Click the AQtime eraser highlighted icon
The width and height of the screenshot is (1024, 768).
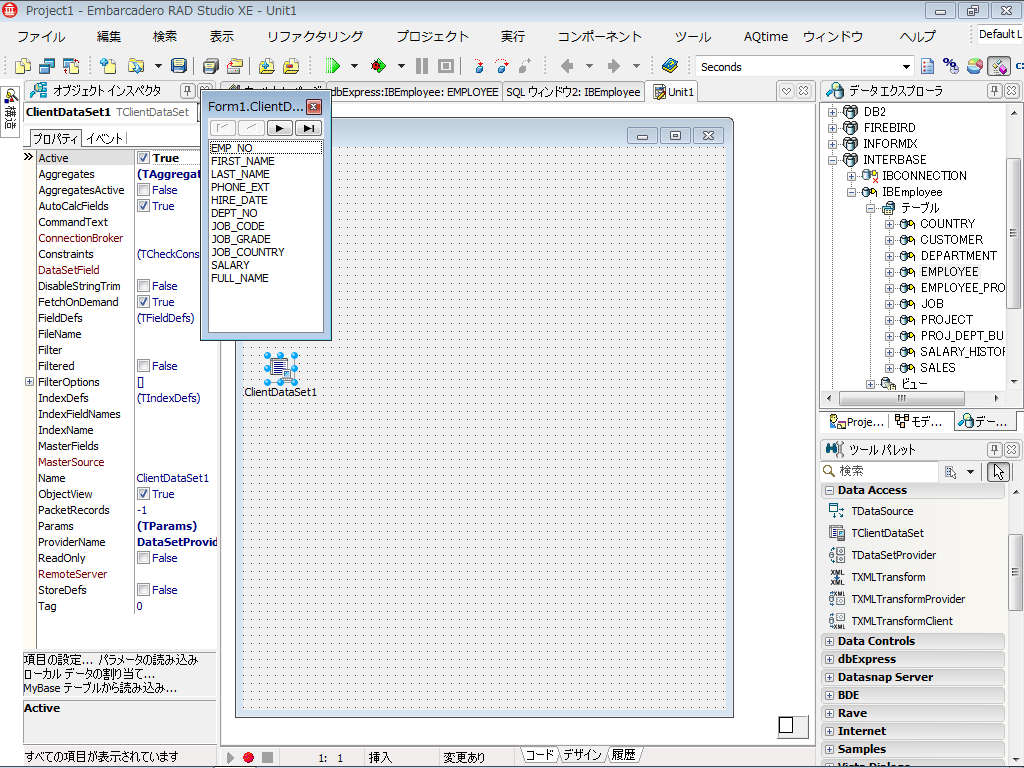999,66
